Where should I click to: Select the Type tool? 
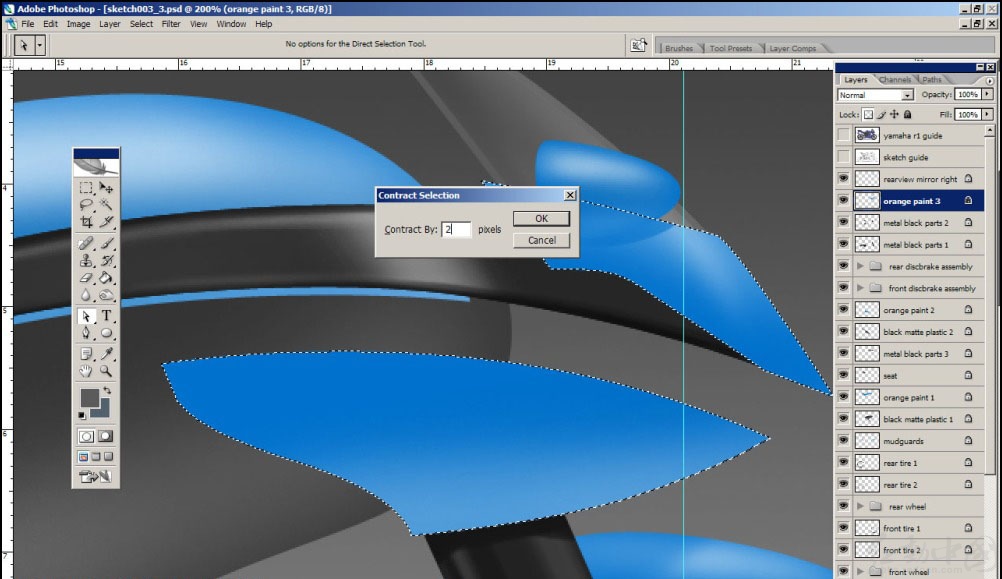click(x=106, y=316)
